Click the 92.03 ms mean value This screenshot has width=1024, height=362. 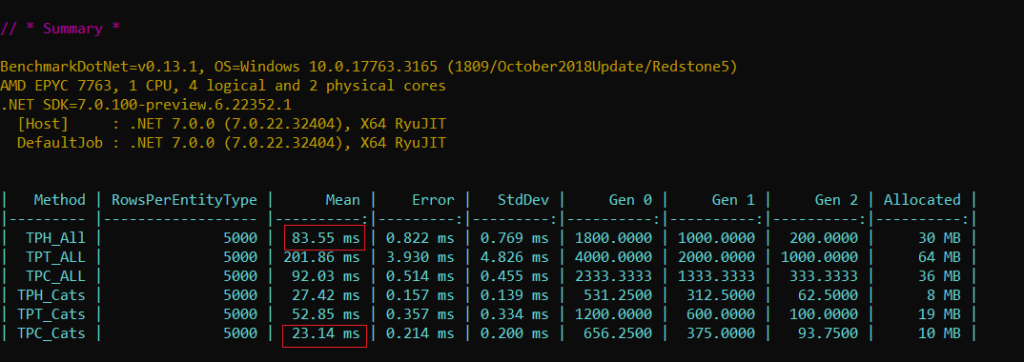[x=325, y=276]
